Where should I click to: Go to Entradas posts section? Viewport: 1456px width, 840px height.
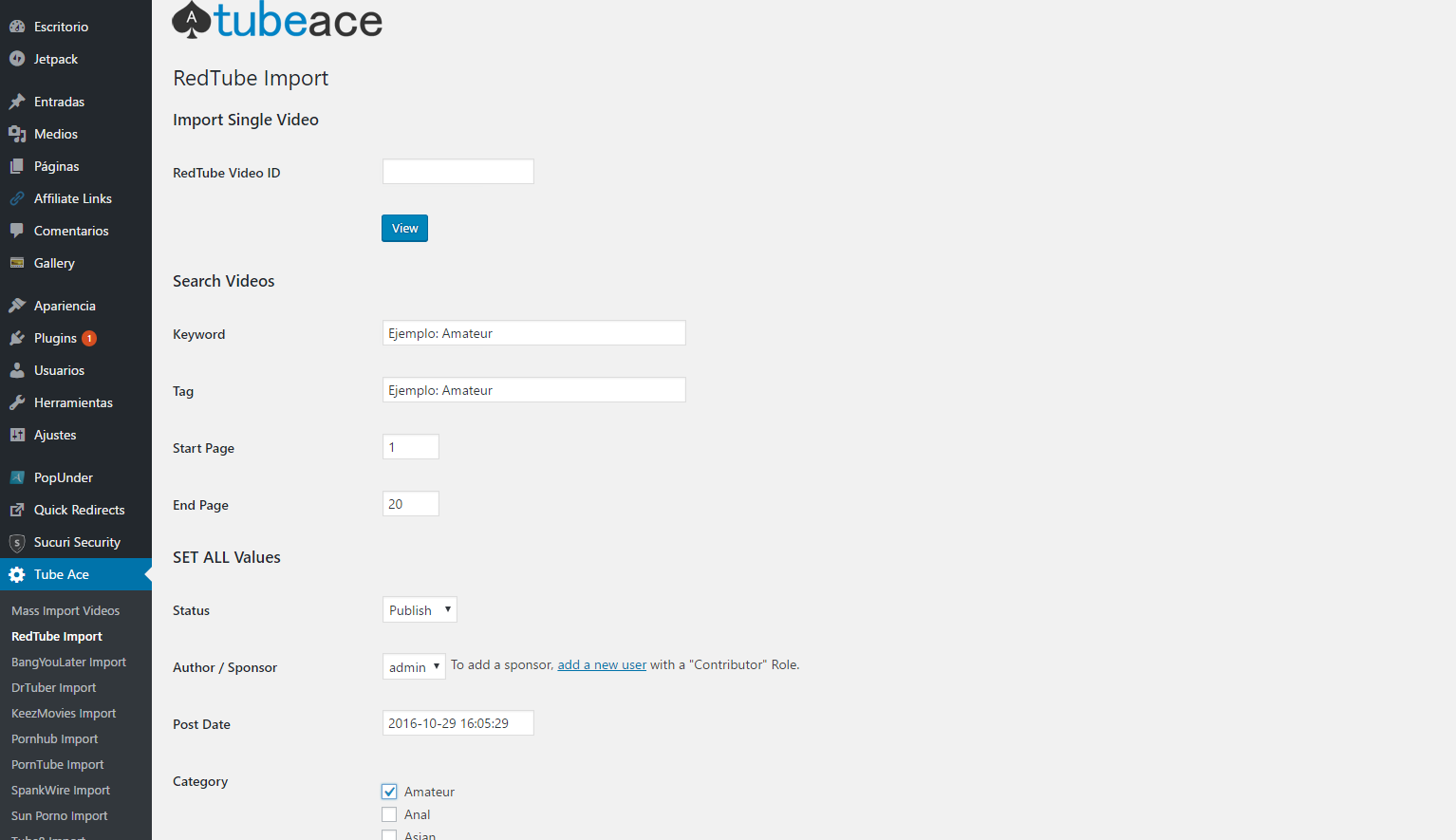(x=59, y=102)
